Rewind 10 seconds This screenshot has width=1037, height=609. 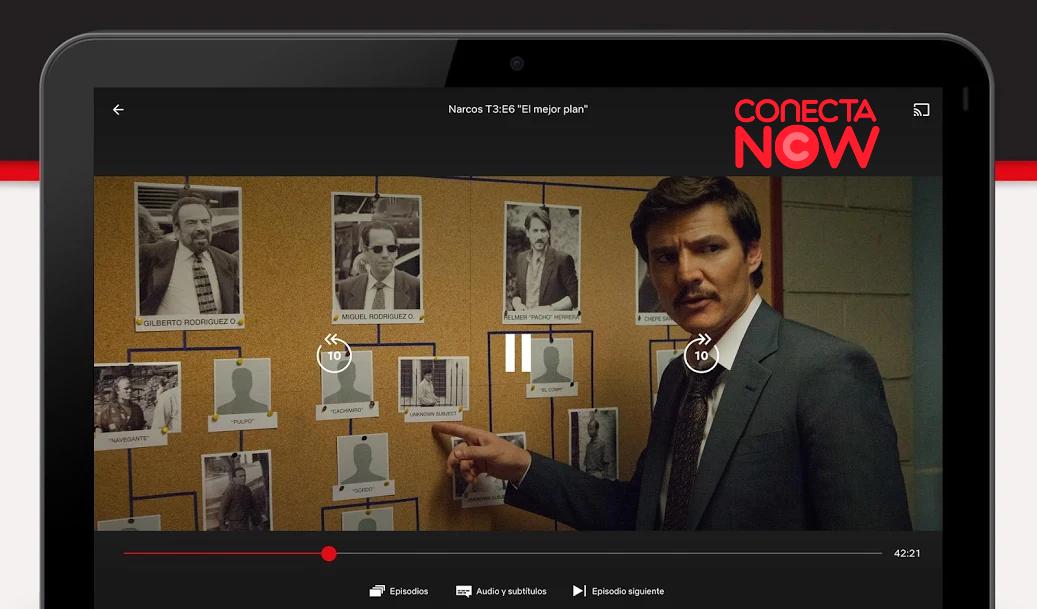pyautogui.click(x=334, y=353)
